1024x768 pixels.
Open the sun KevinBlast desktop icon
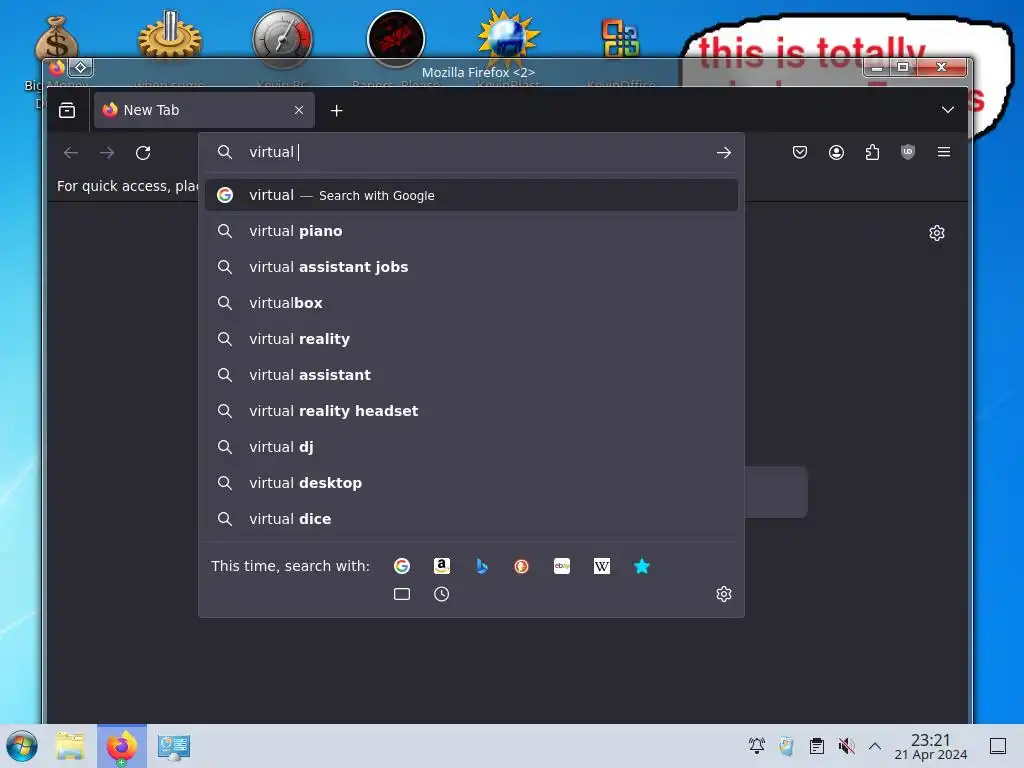[x=507, y=38]
